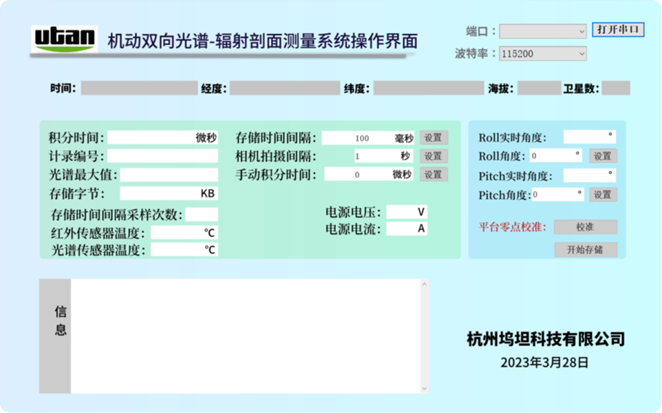This screenshot has height=413, width=662.
Task: Click the Roll角度 input field
Action: [x=553, y=156]
